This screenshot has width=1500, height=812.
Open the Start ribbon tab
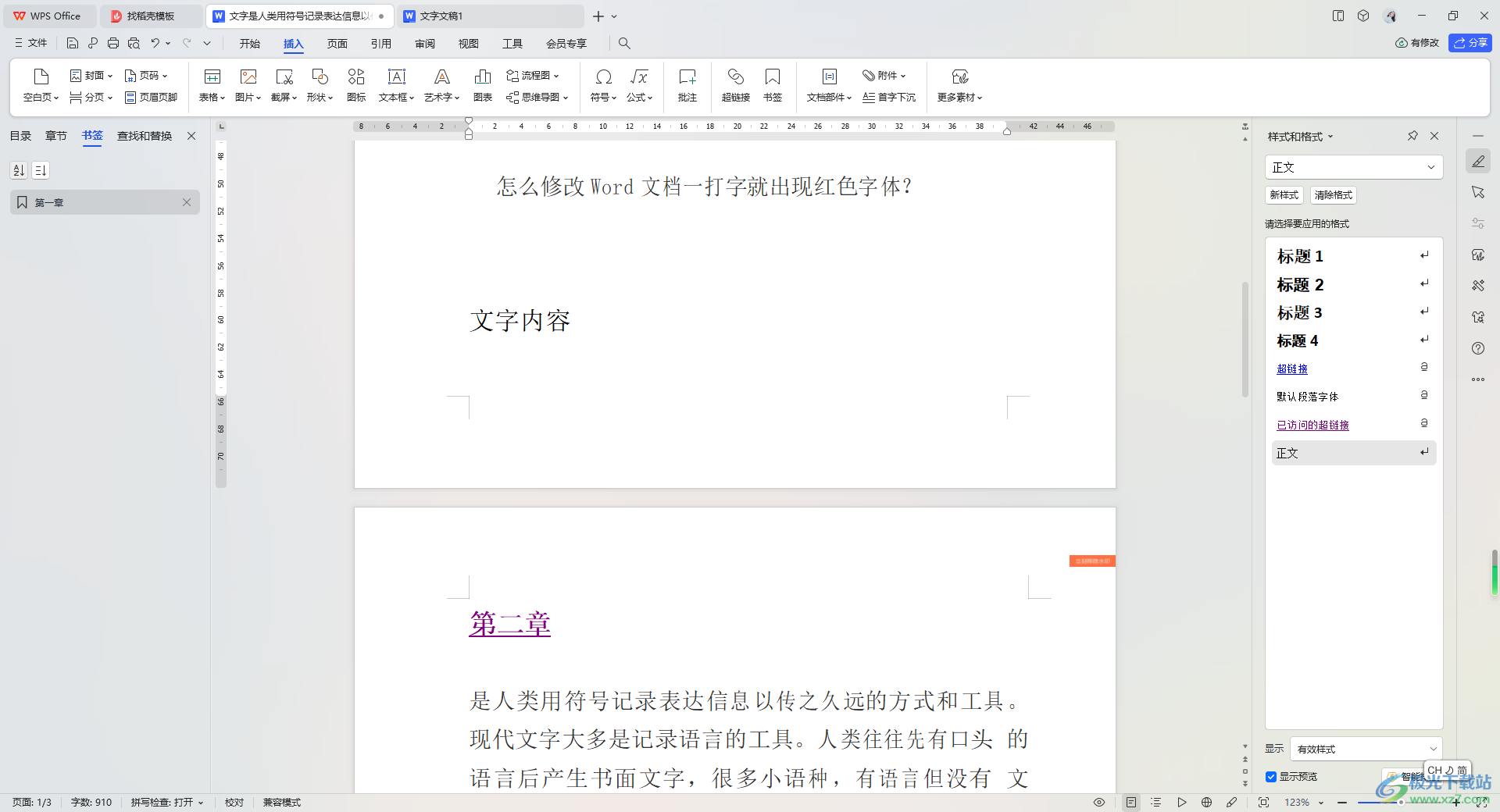250,44
